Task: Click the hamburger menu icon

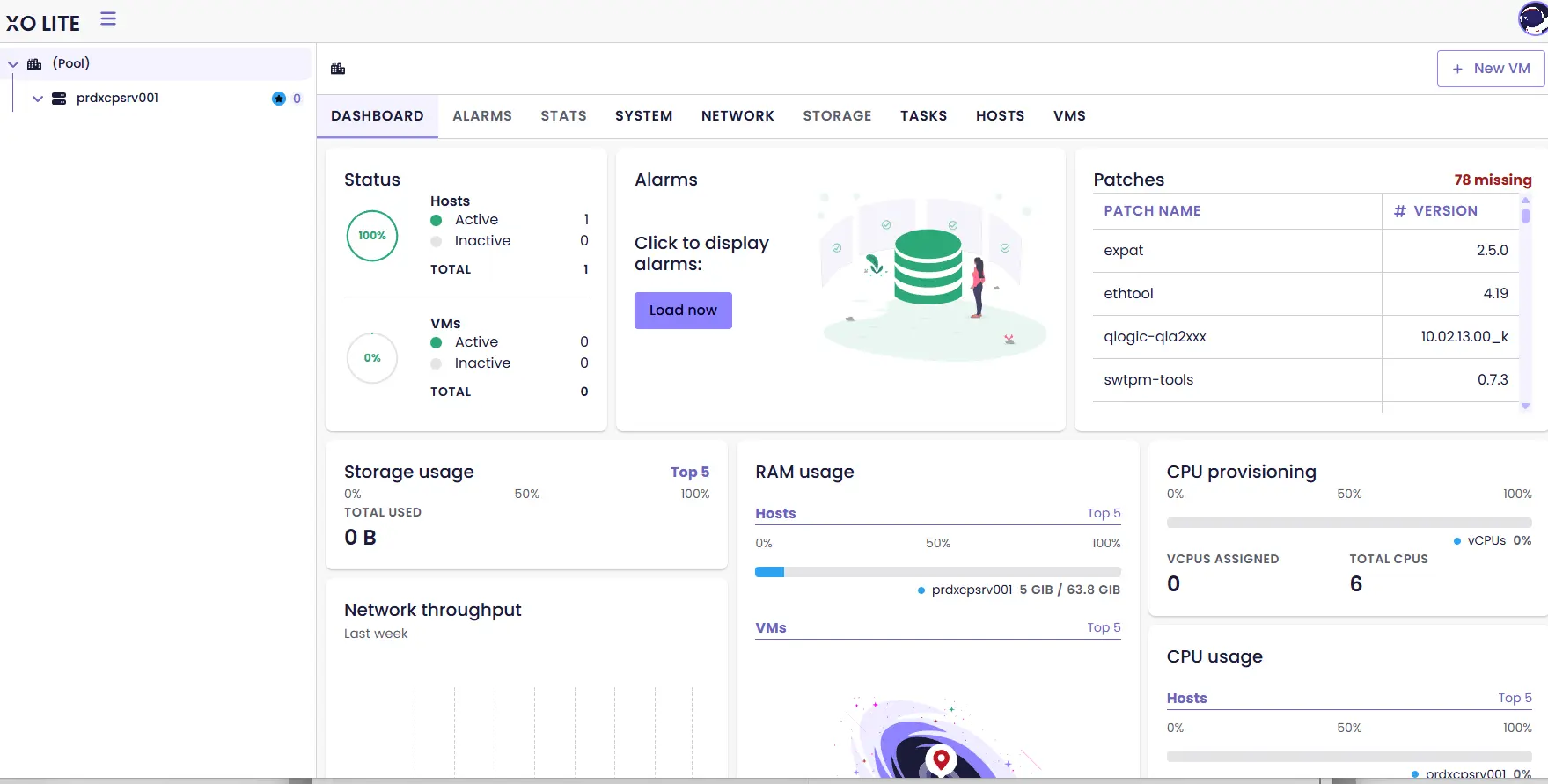Action: tap(108, 18)
